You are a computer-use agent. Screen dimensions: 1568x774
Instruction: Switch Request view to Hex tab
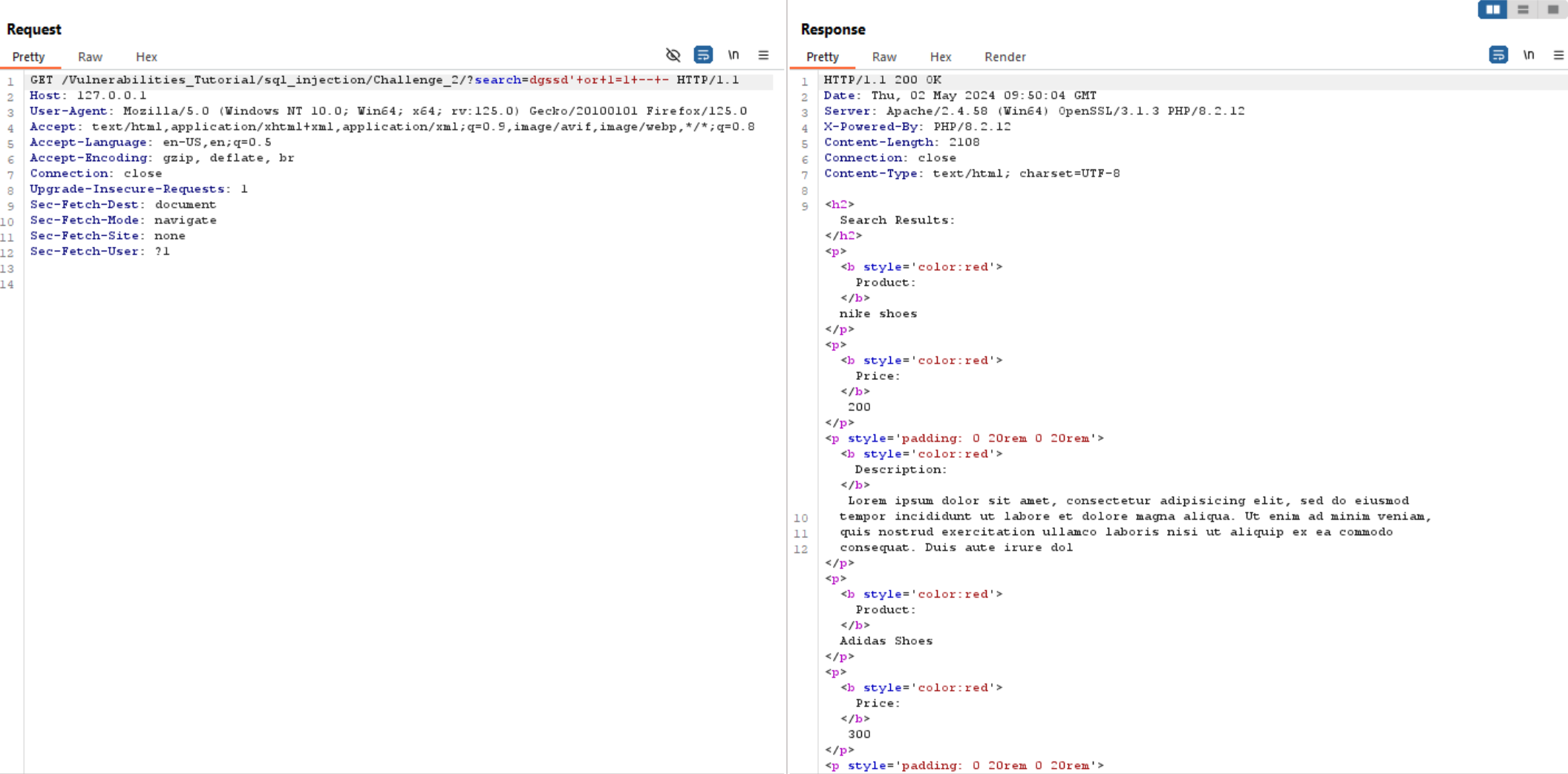(x=146, y=57)
